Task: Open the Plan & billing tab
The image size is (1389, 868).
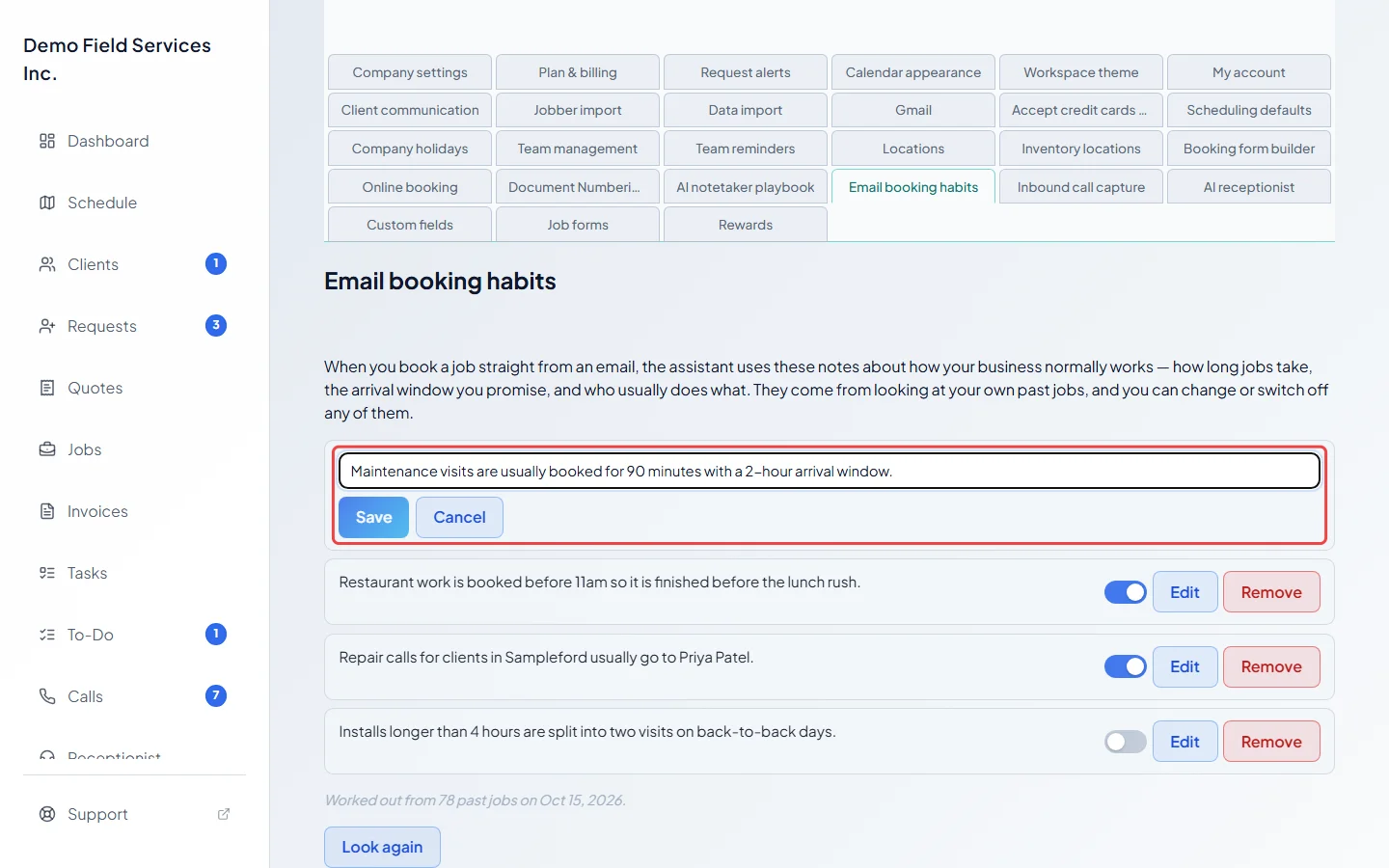Action: (578, 72)
